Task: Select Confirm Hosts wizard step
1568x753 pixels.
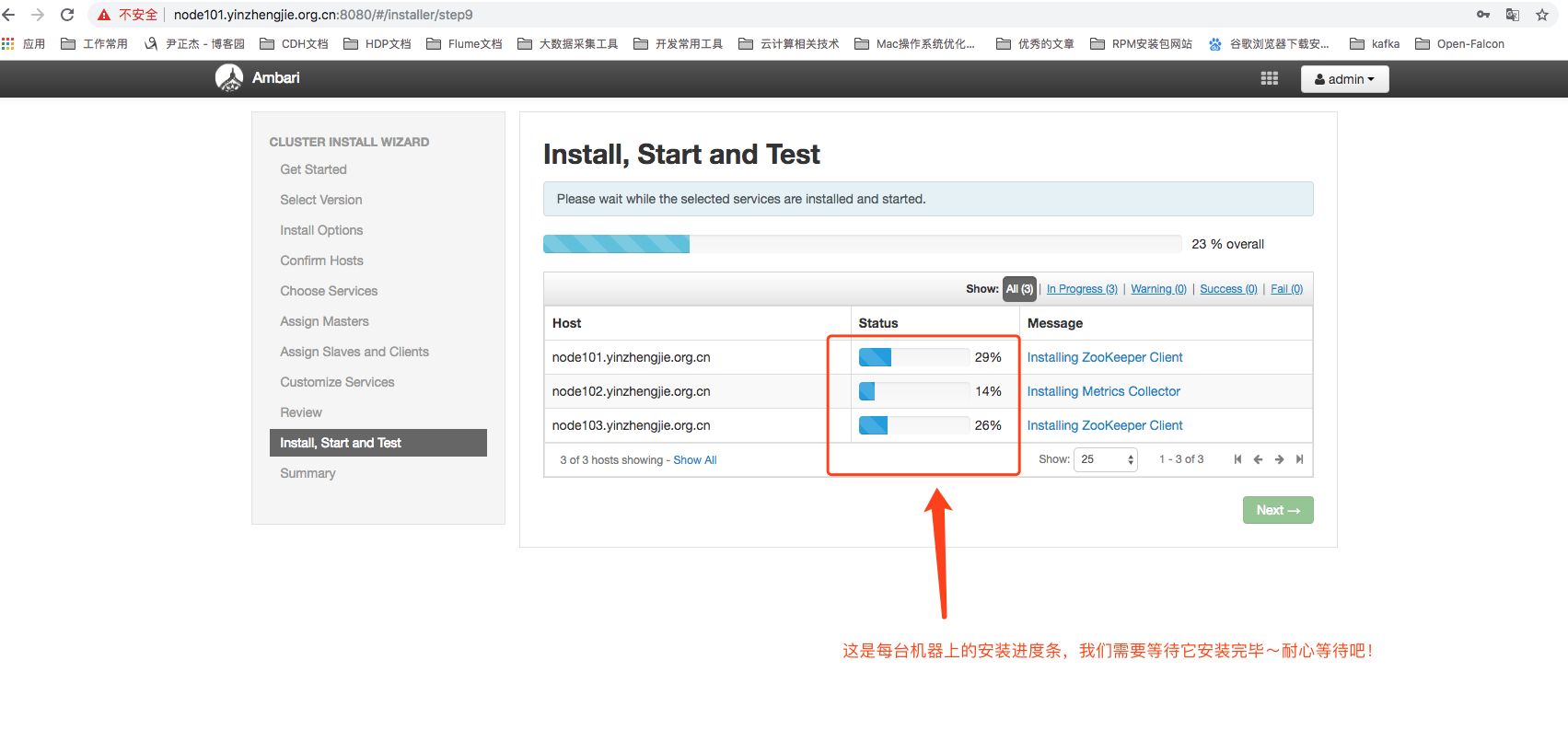Action: (x=321, y=261)
